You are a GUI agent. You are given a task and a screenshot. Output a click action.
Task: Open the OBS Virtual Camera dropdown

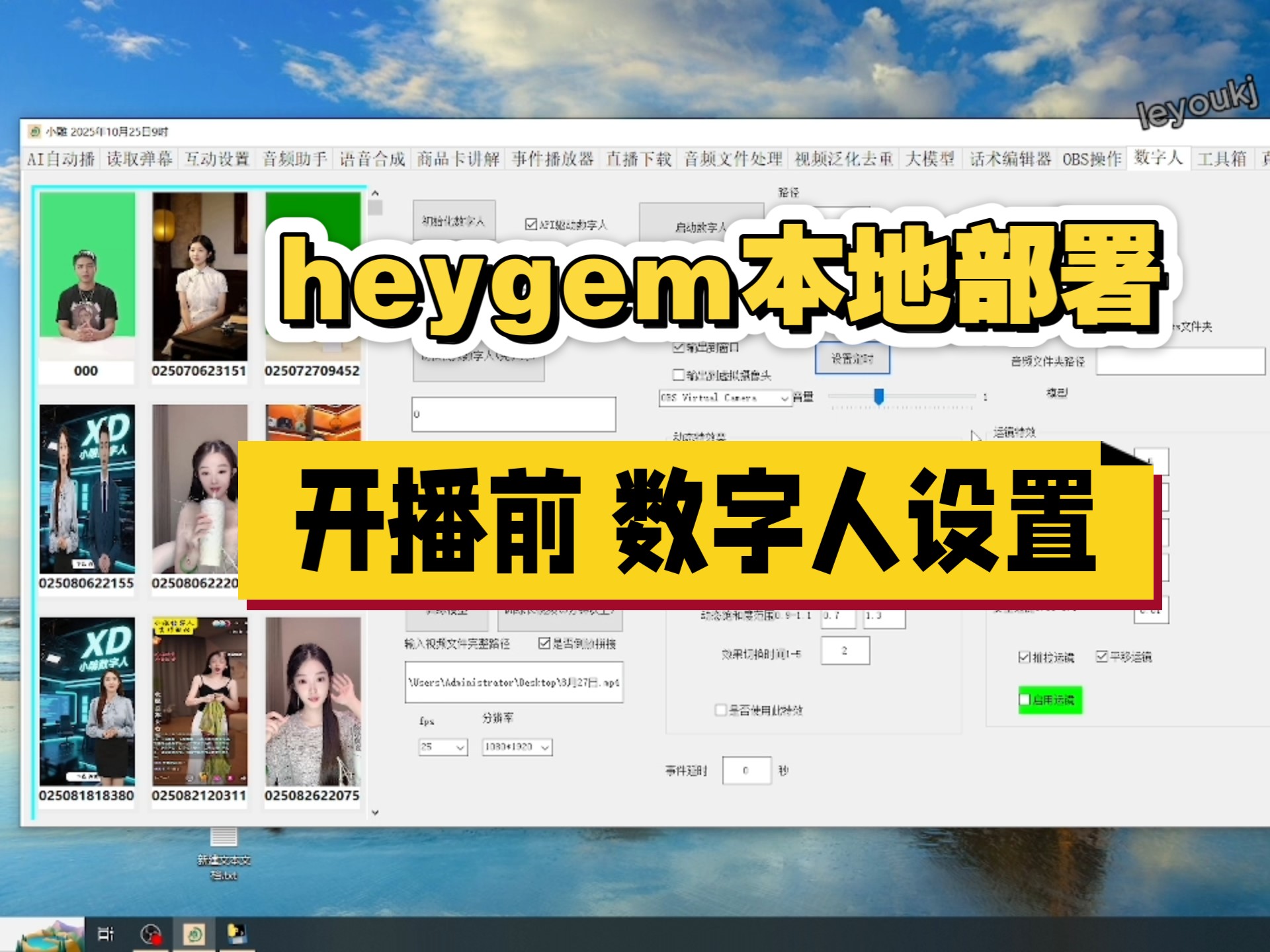pos(726,398)
